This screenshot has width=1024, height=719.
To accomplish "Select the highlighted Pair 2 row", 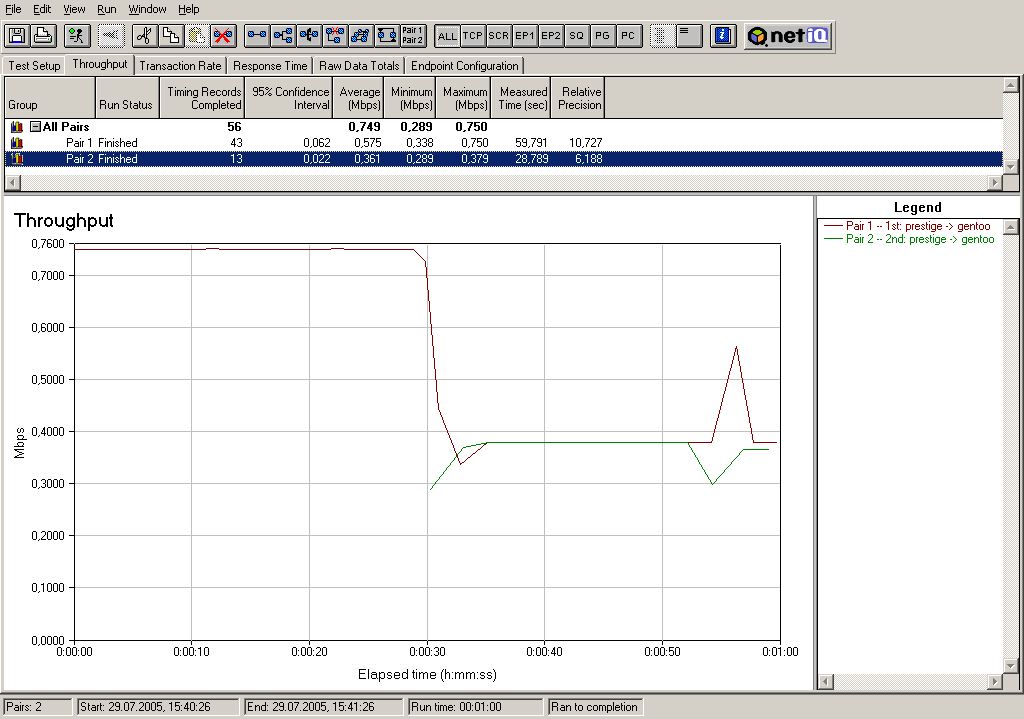I will tap(504, 159).
